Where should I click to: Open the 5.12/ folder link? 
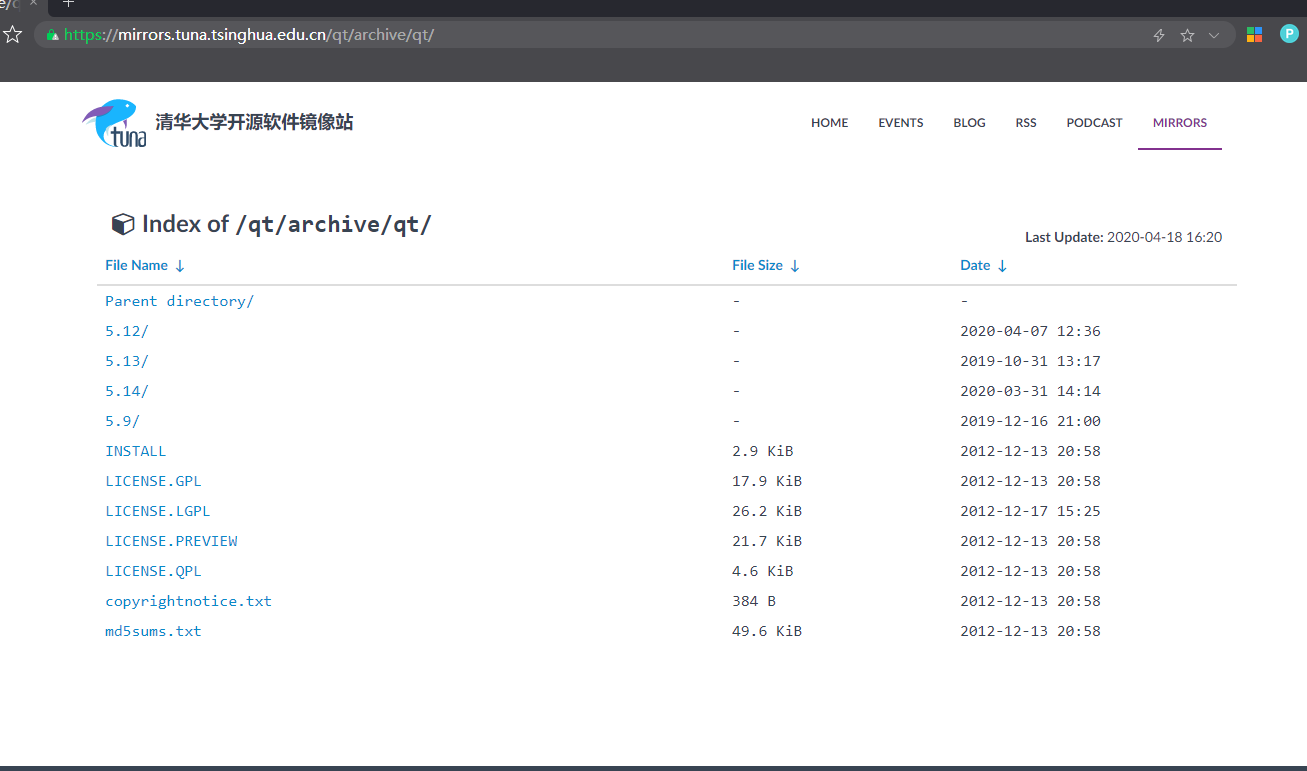click(x=127, y=331)
